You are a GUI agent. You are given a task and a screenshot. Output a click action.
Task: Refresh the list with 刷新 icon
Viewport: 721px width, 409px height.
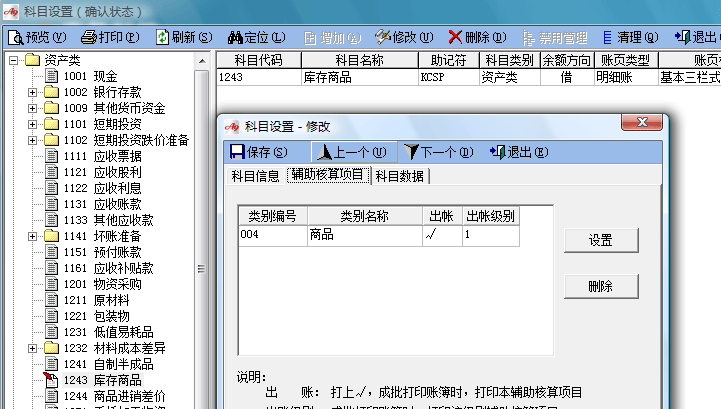click(162, 37)
